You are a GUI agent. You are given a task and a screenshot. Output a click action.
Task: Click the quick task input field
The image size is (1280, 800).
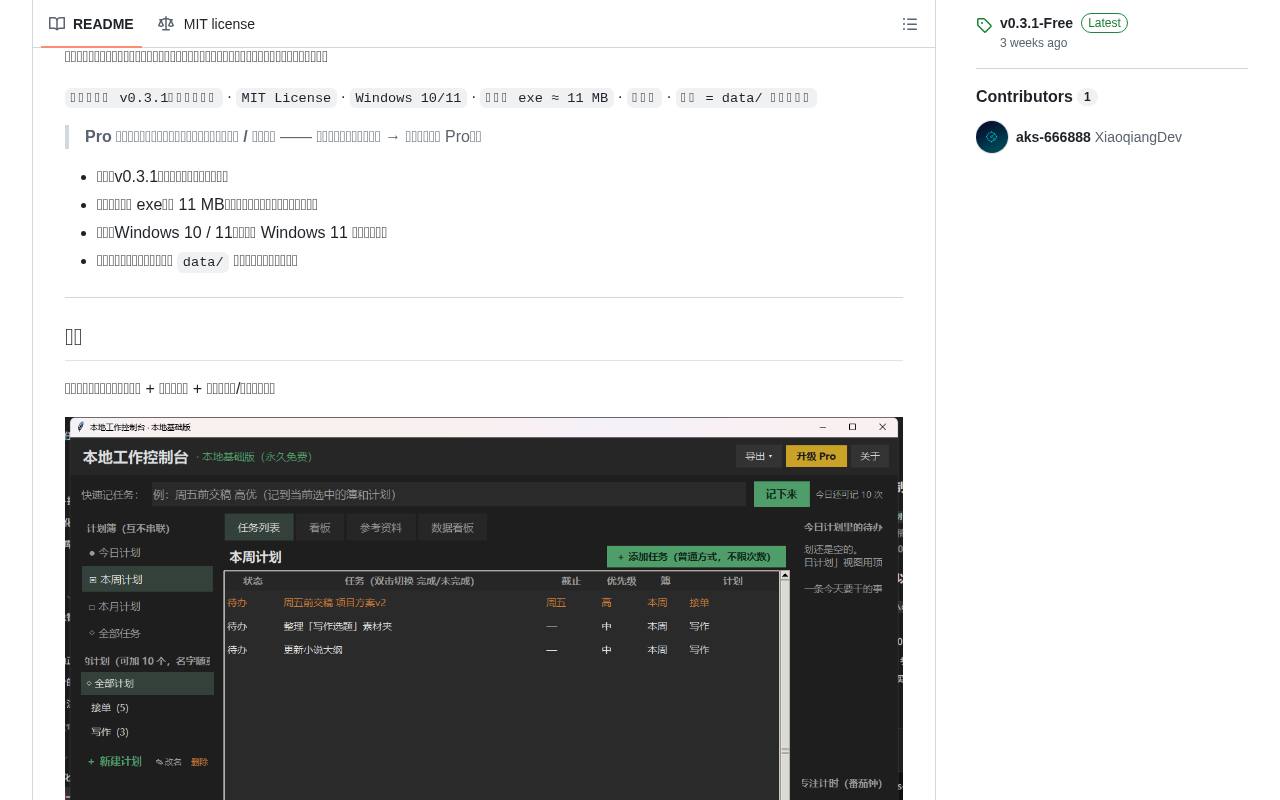pyautogui.click(x=449, y=494)
